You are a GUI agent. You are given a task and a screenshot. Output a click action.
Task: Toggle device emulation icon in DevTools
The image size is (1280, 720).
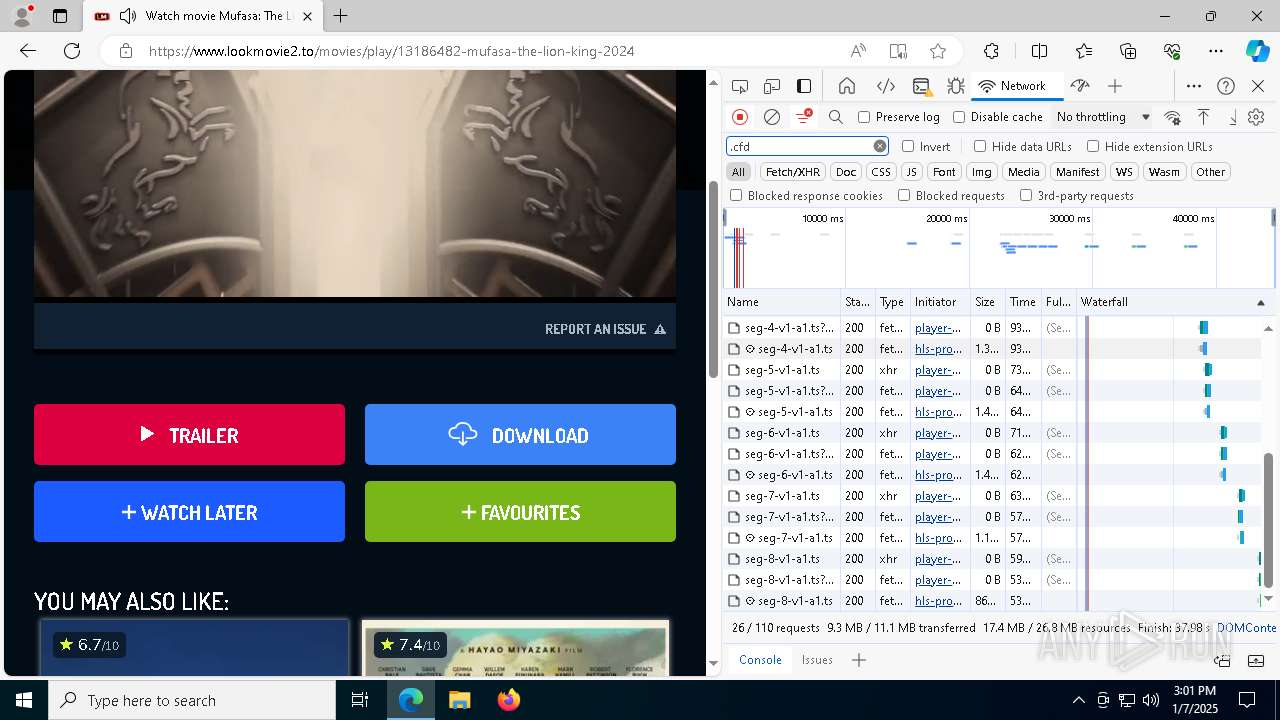(x=772, y=86)
